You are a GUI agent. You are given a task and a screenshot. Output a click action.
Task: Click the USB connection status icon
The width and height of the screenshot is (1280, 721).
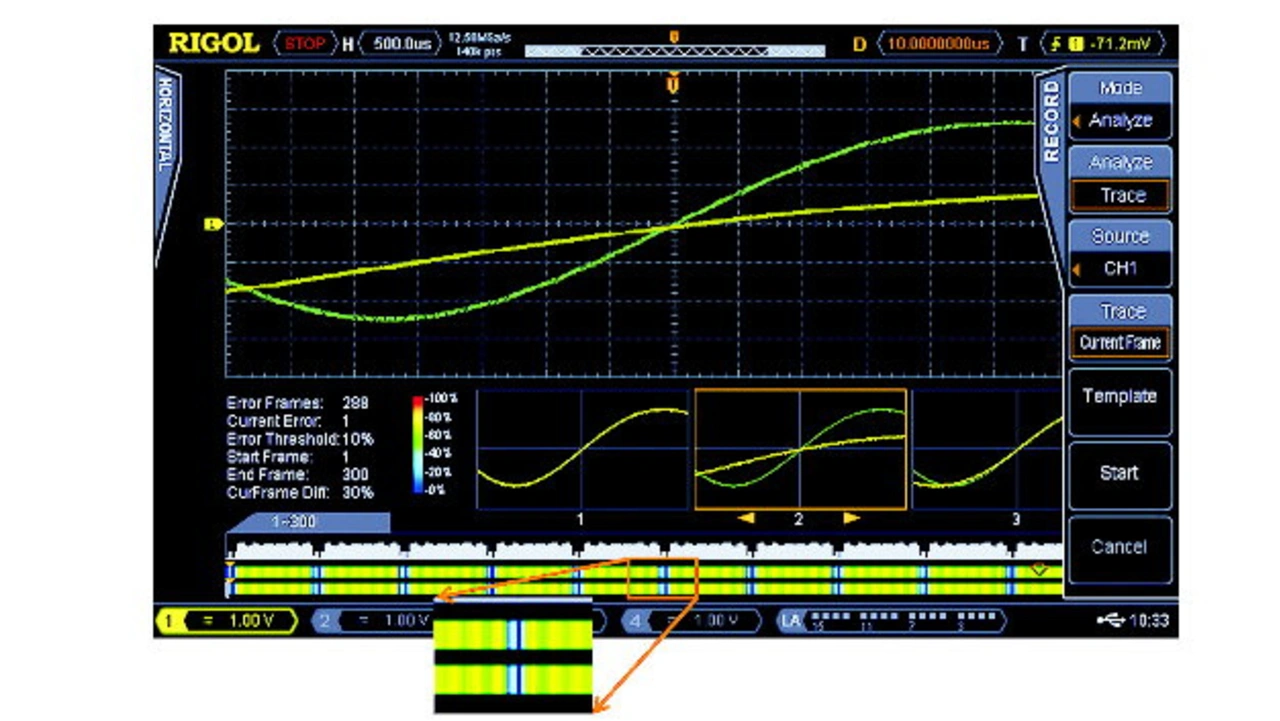(x=1110, y=621)
